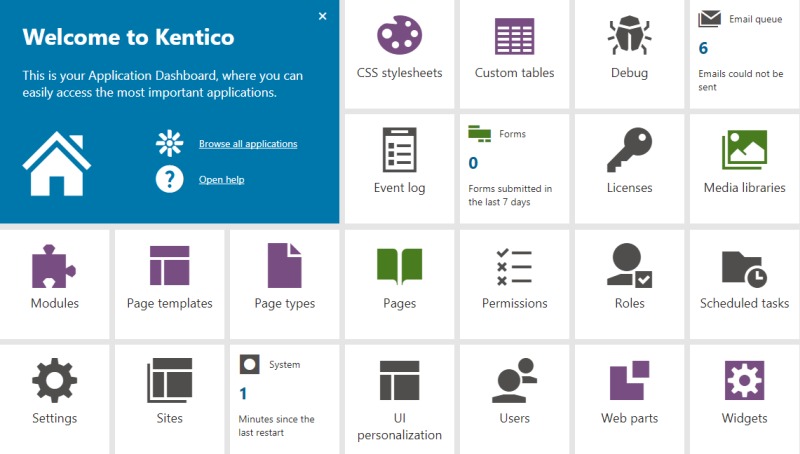Open the Scheduled tasks folder clock icon
The image size is (800, 454).
pos(744,268)
